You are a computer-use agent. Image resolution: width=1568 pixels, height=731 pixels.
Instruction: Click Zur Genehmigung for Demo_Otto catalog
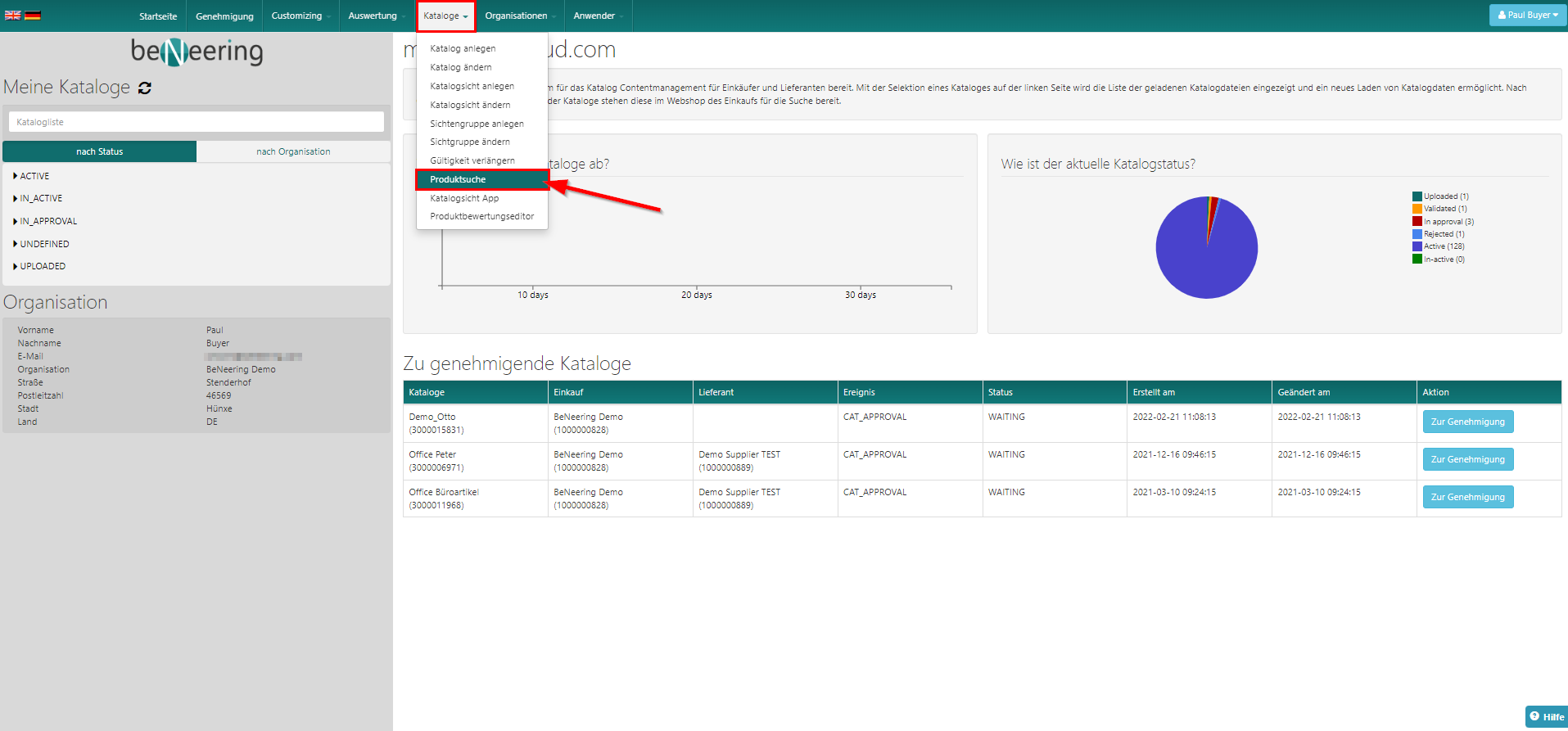(1467, 422)
